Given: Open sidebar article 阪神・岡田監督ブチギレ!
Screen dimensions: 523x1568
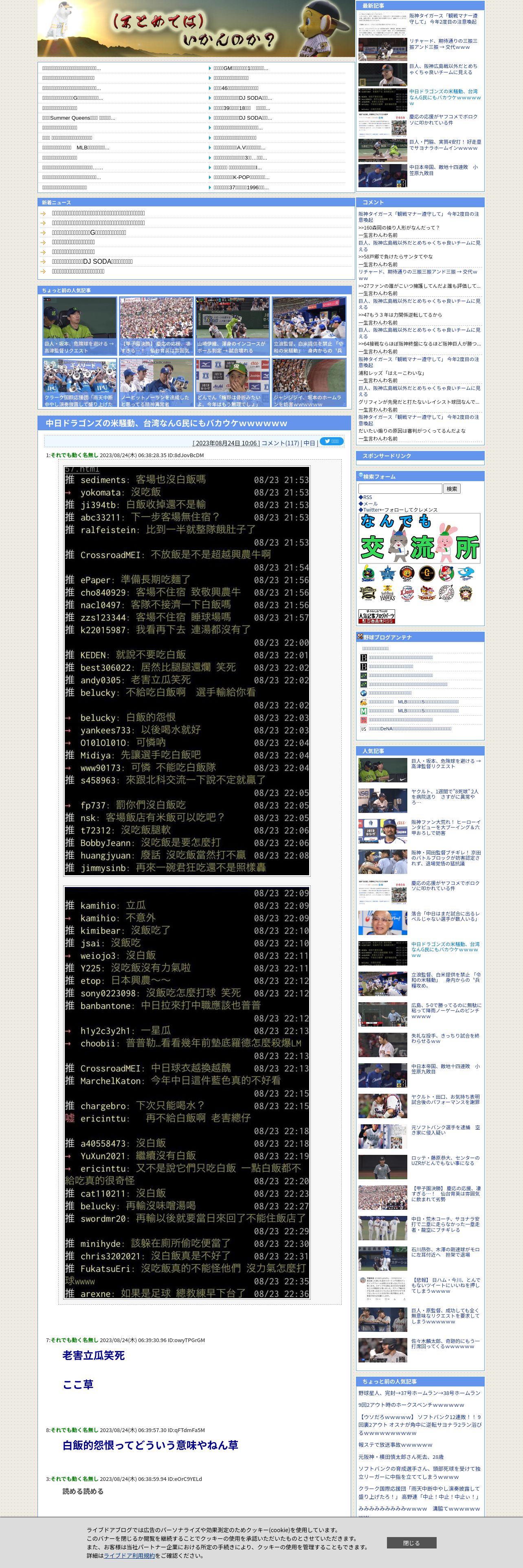Looking at the screenshot, I should pos(446,858).
